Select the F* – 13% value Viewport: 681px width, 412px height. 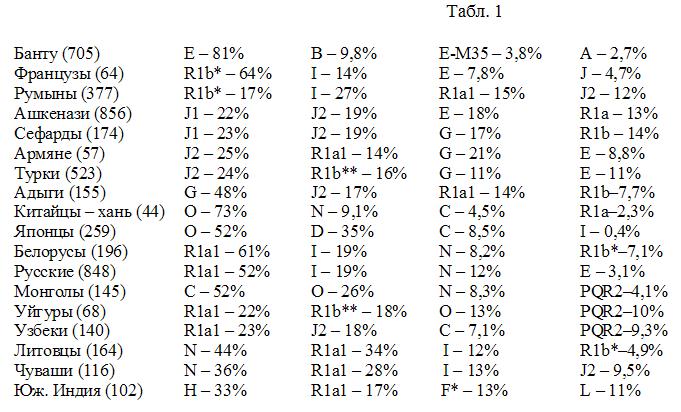pos(474,391)
